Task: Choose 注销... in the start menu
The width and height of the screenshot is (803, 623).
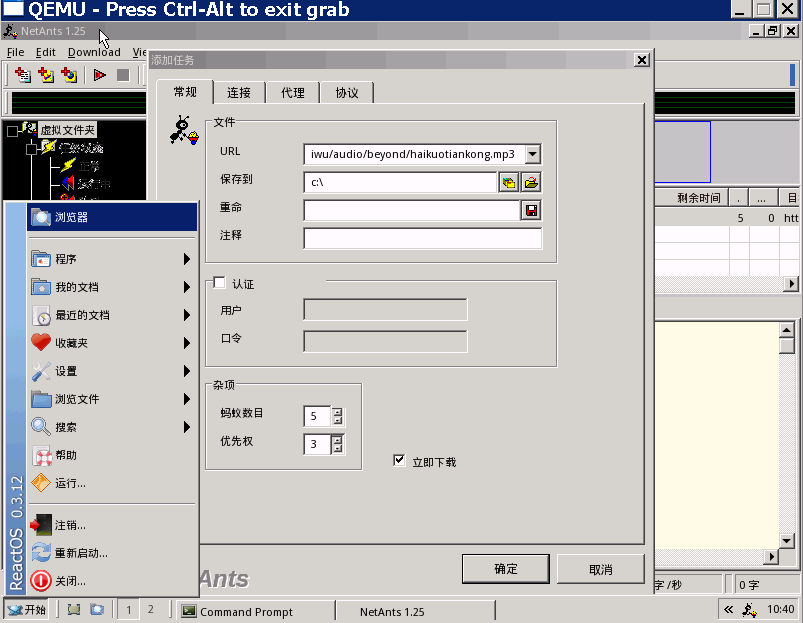Action: pyautogui.click(x=112, y=525)
